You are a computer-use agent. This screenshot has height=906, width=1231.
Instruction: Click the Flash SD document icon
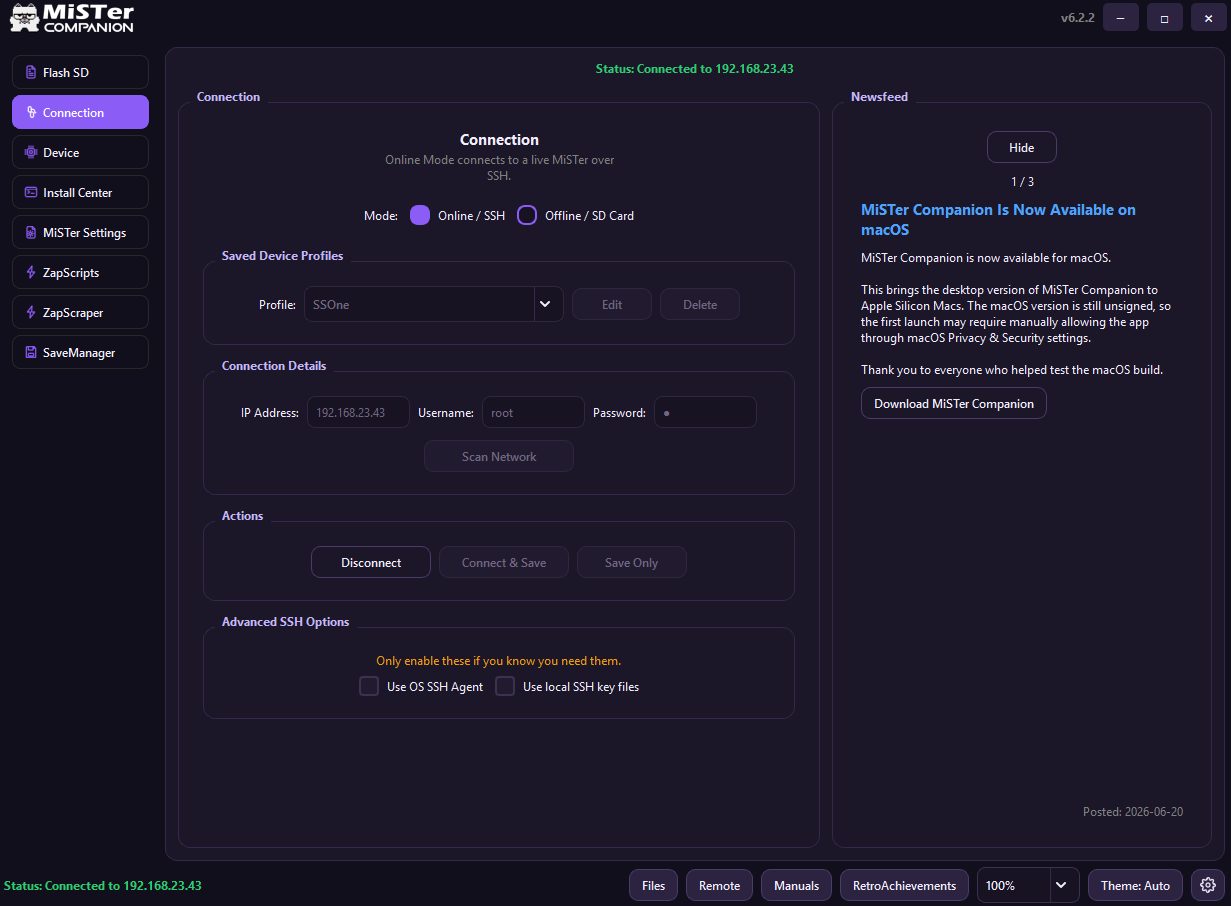(31, 73)
